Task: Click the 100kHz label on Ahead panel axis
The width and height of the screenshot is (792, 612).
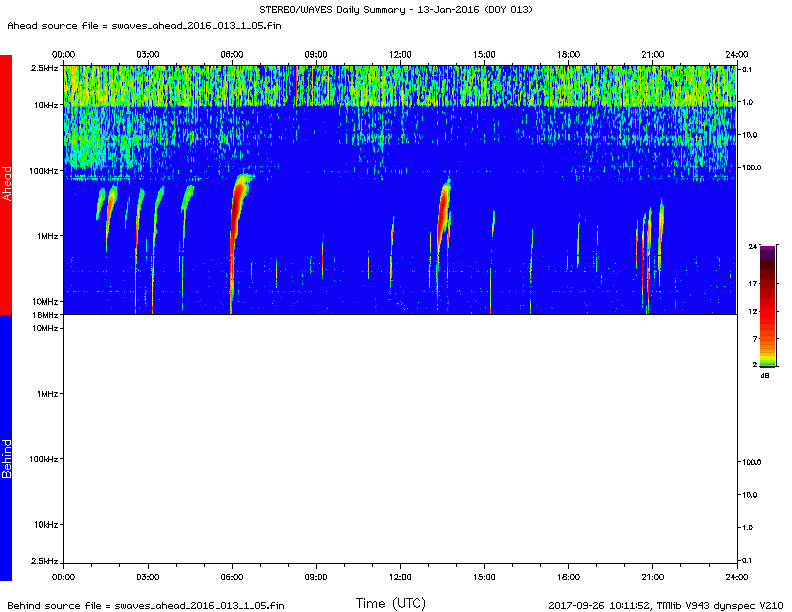Action: click(45, 171)
